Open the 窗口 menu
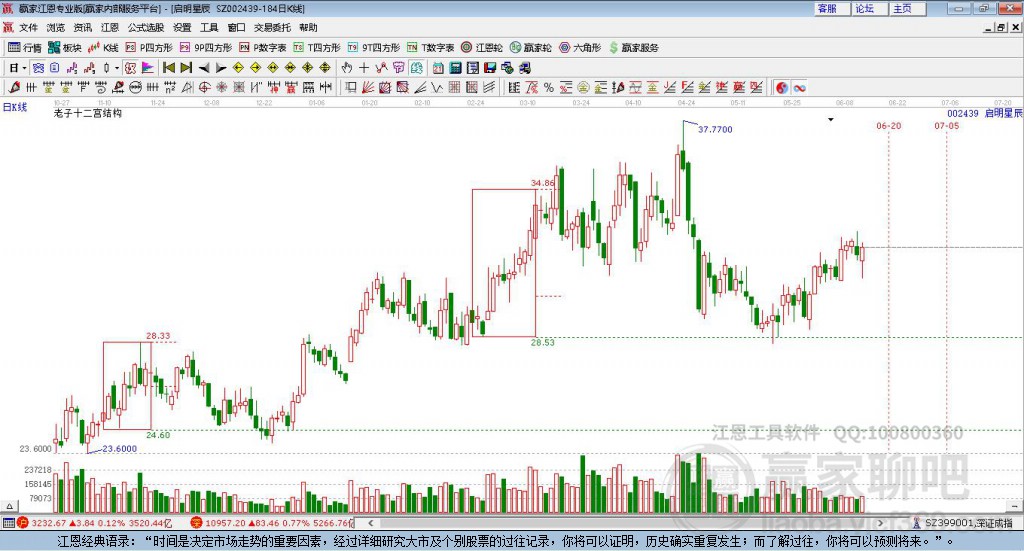Viewport: 1024px width, 551px height. 236,27
